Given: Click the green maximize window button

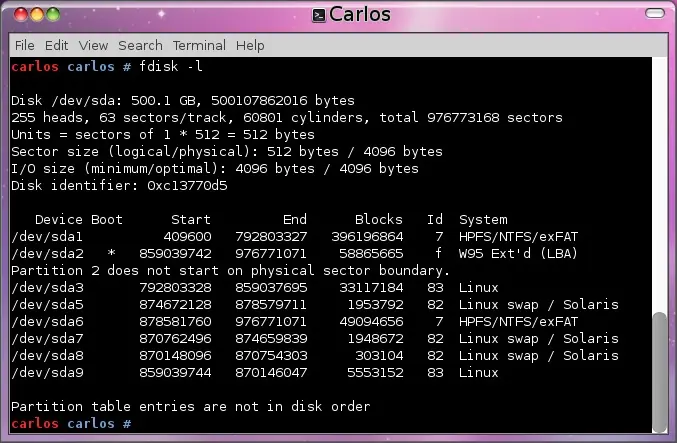Looking at the screenshot, I should coord(53,14).
